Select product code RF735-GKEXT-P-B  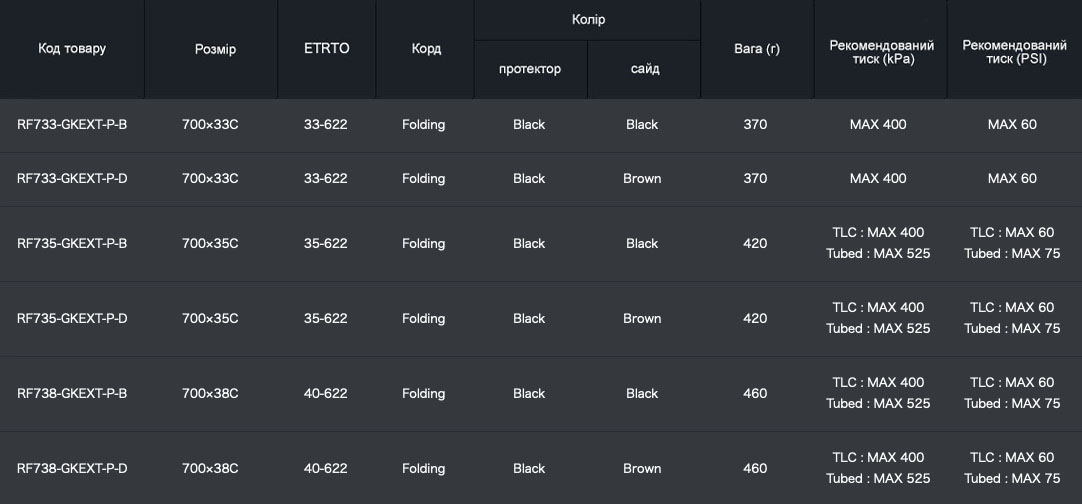coord(72,244)
